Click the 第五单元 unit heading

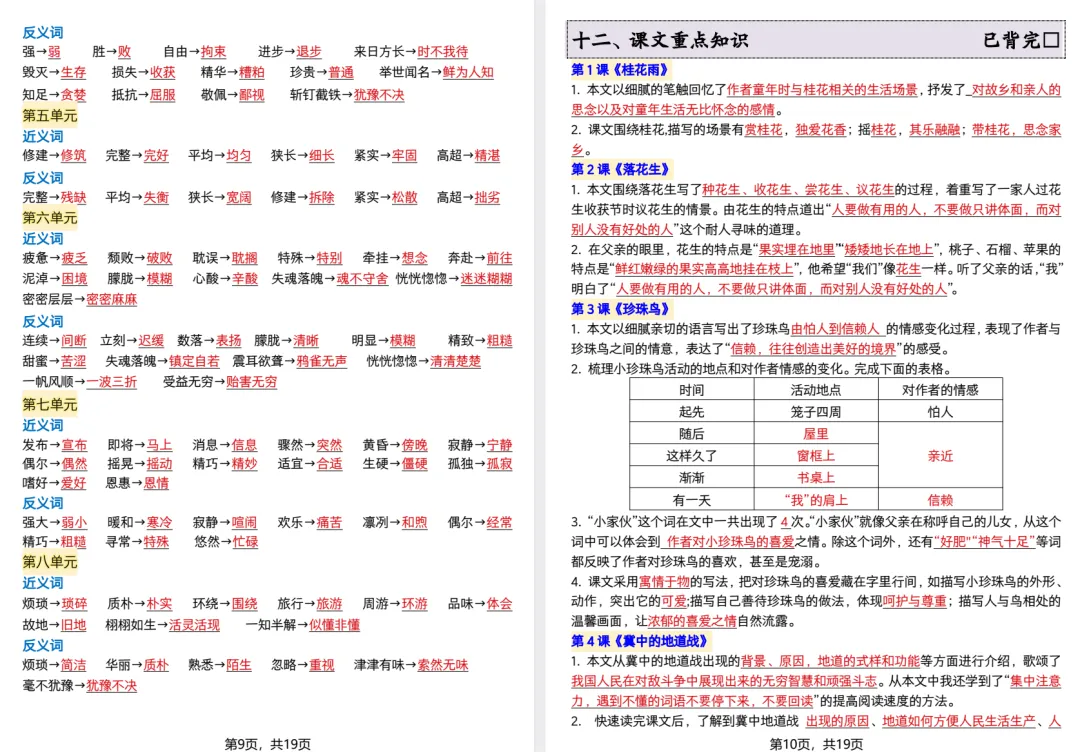pyautogui.click(x=50, y=115)
